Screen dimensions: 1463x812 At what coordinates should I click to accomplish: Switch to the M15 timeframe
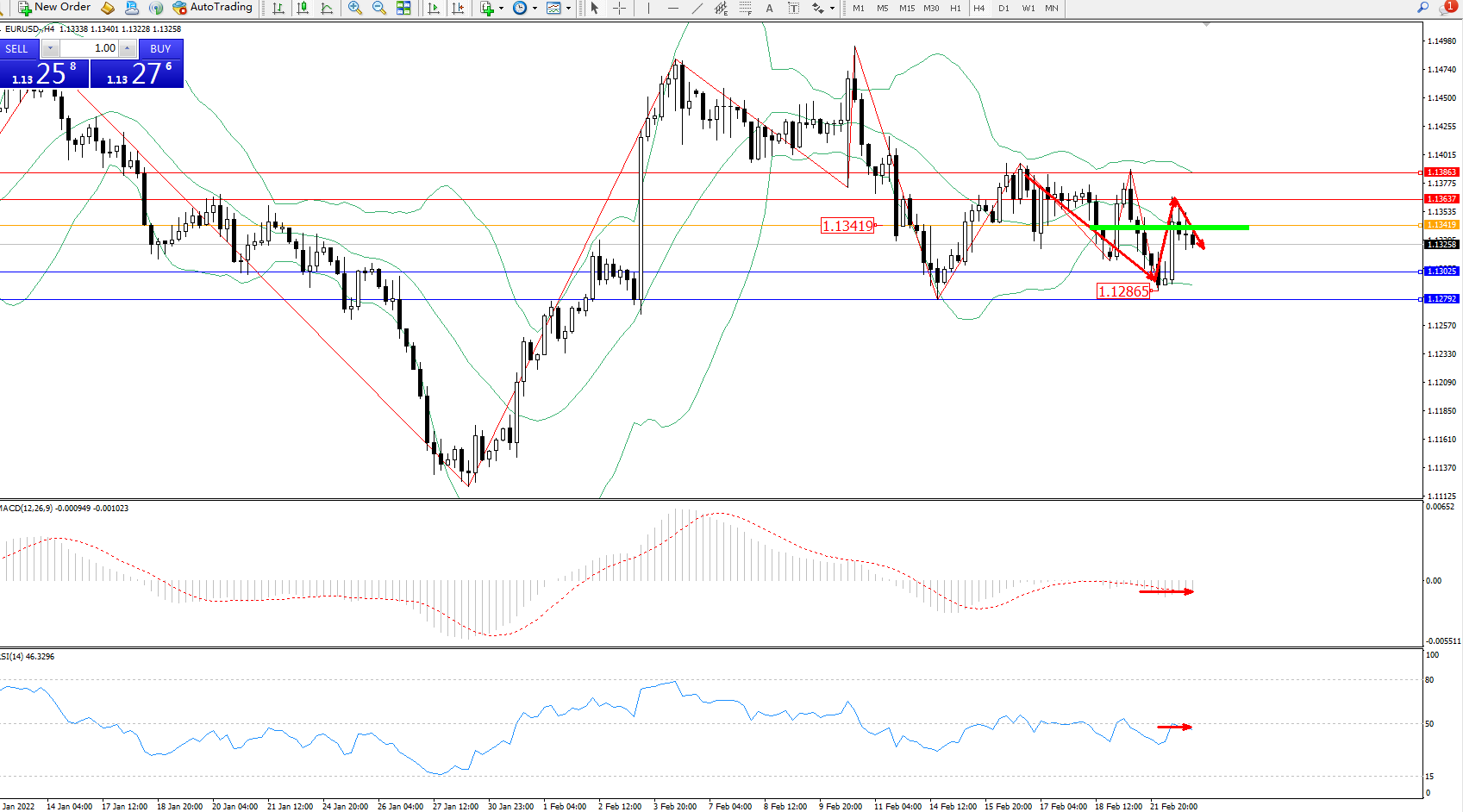[907, 8]
